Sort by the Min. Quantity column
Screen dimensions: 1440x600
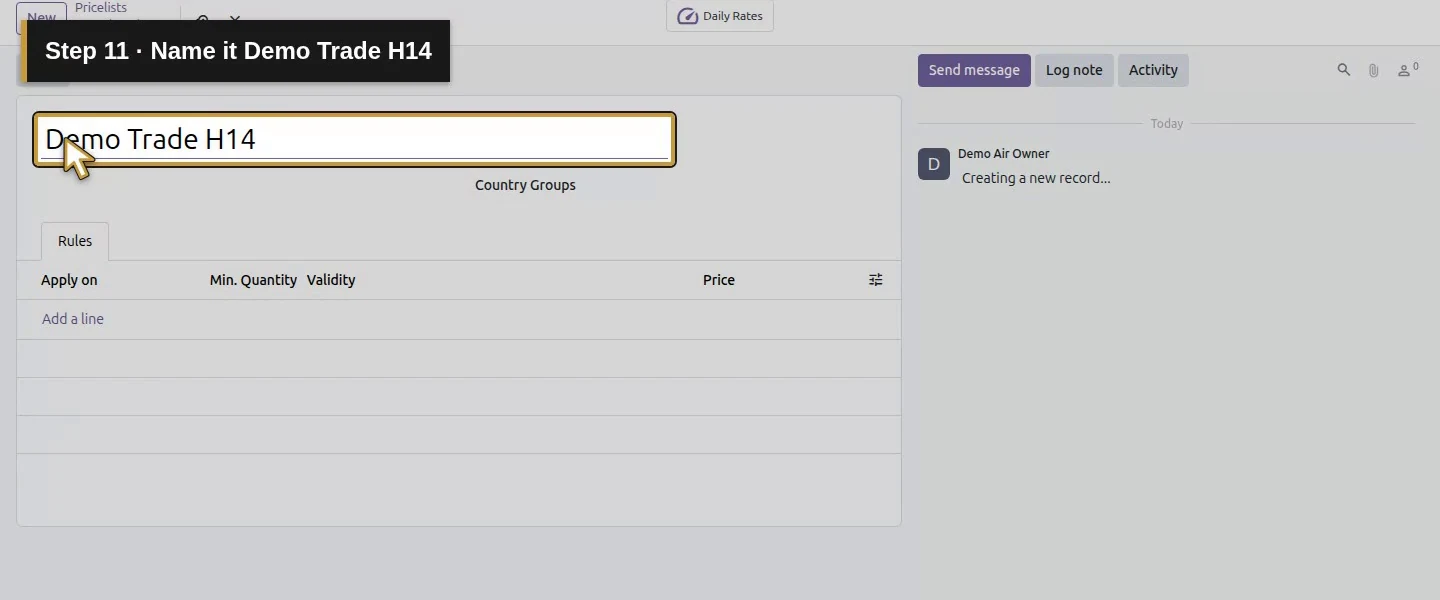pyautogui.click(x=253, y=280)
